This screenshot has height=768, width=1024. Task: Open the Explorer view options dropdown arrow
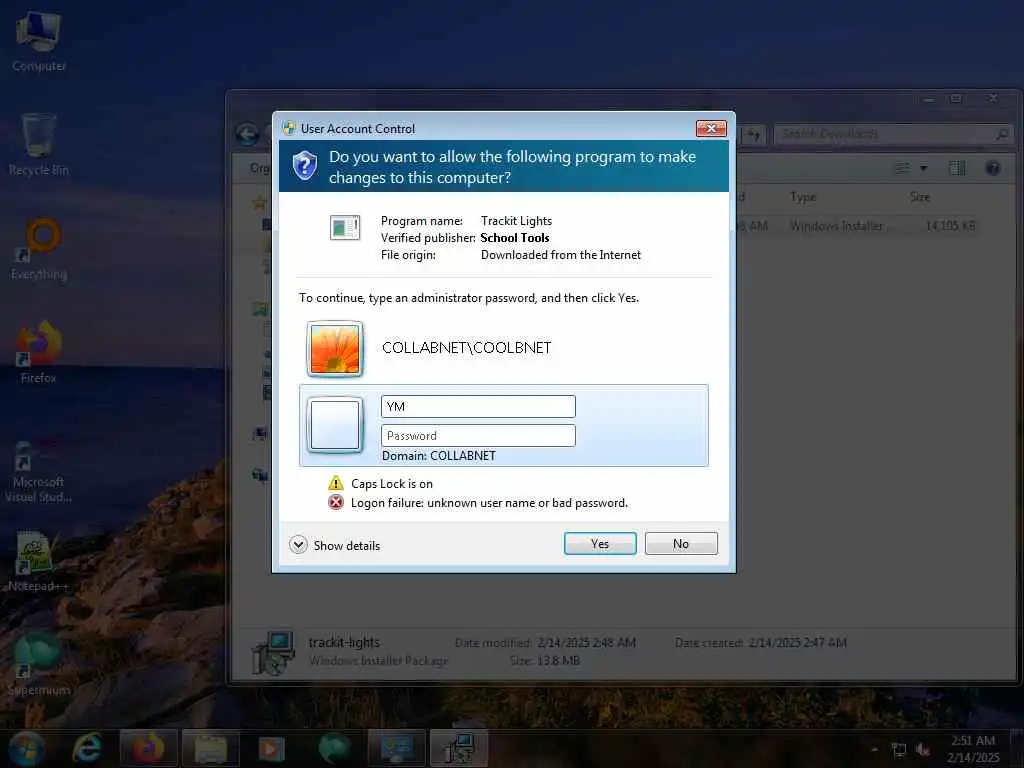click(923, 168)
